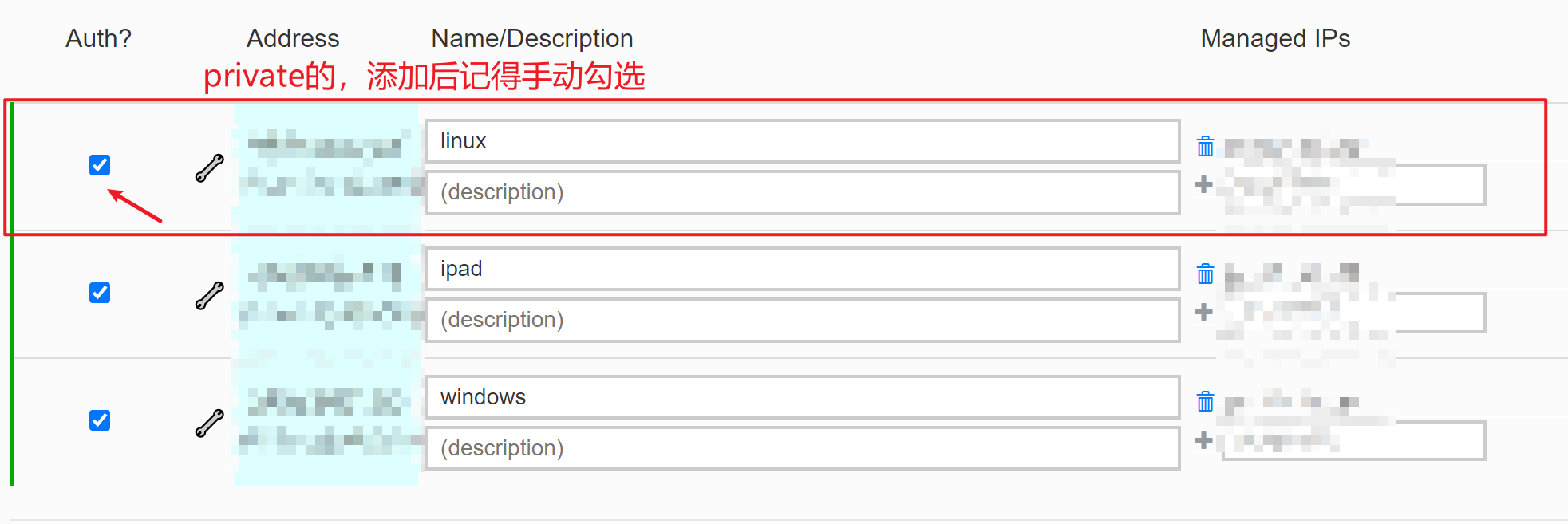The width and height of the screenshot is (1568, 524).
Task: Select description field under windows
Action: tap(802, 448)
